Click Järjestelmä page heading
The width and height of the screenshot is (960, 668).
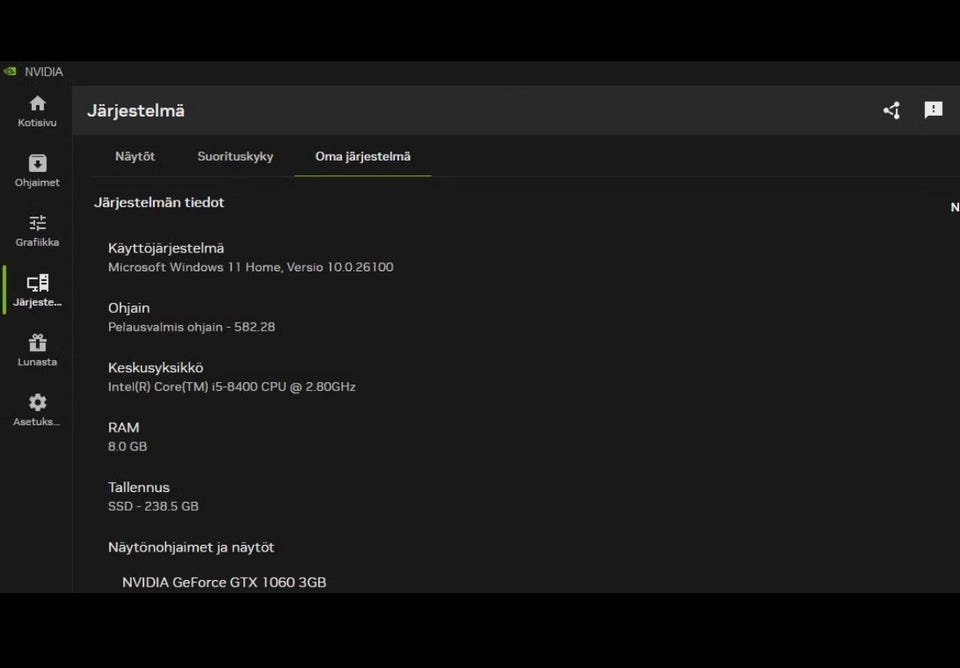pos(136,111)
